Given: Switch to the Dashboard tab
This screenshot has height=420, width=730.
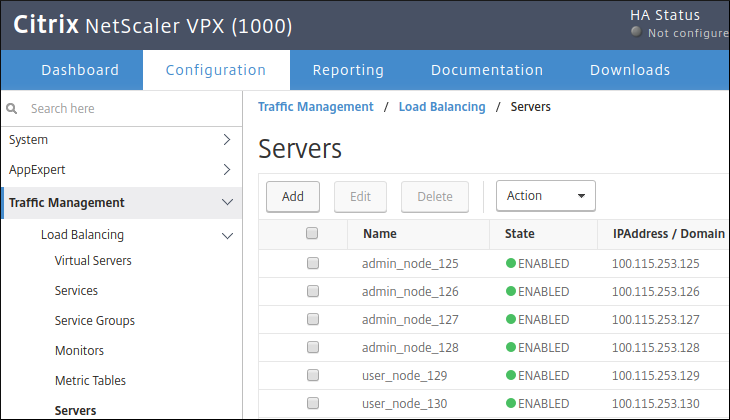Looking at the screenshot, I should [x=79, y=70].
